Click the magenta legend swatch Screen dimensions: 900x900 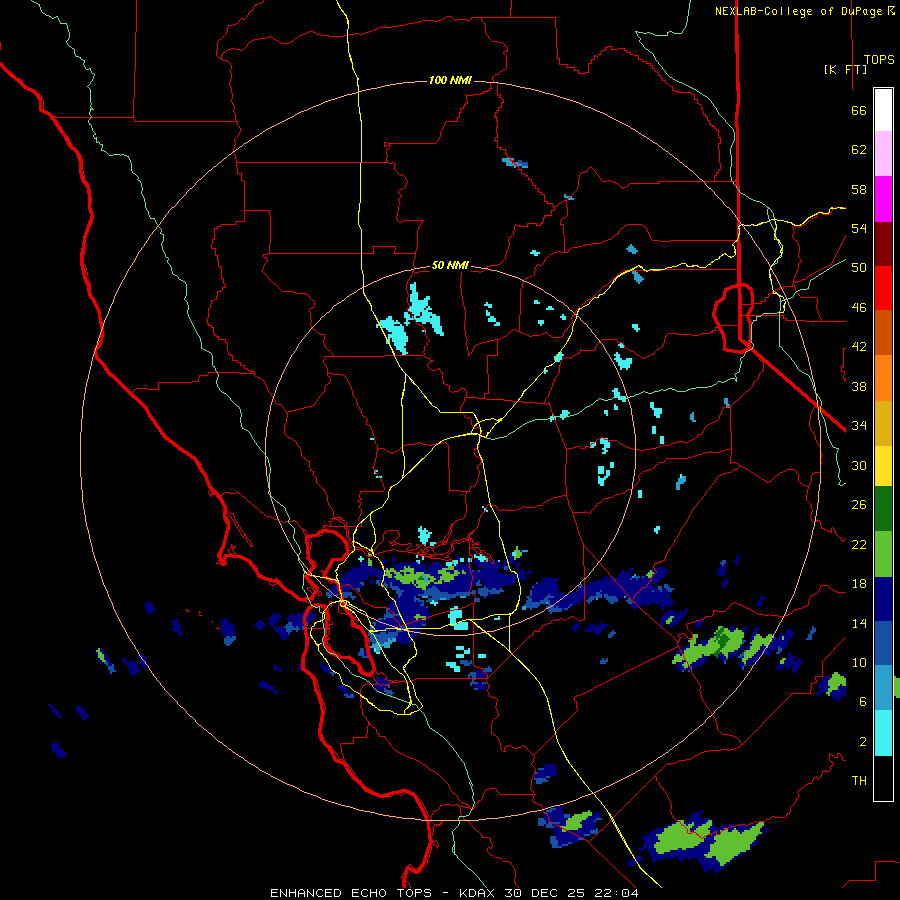point(883,199)
